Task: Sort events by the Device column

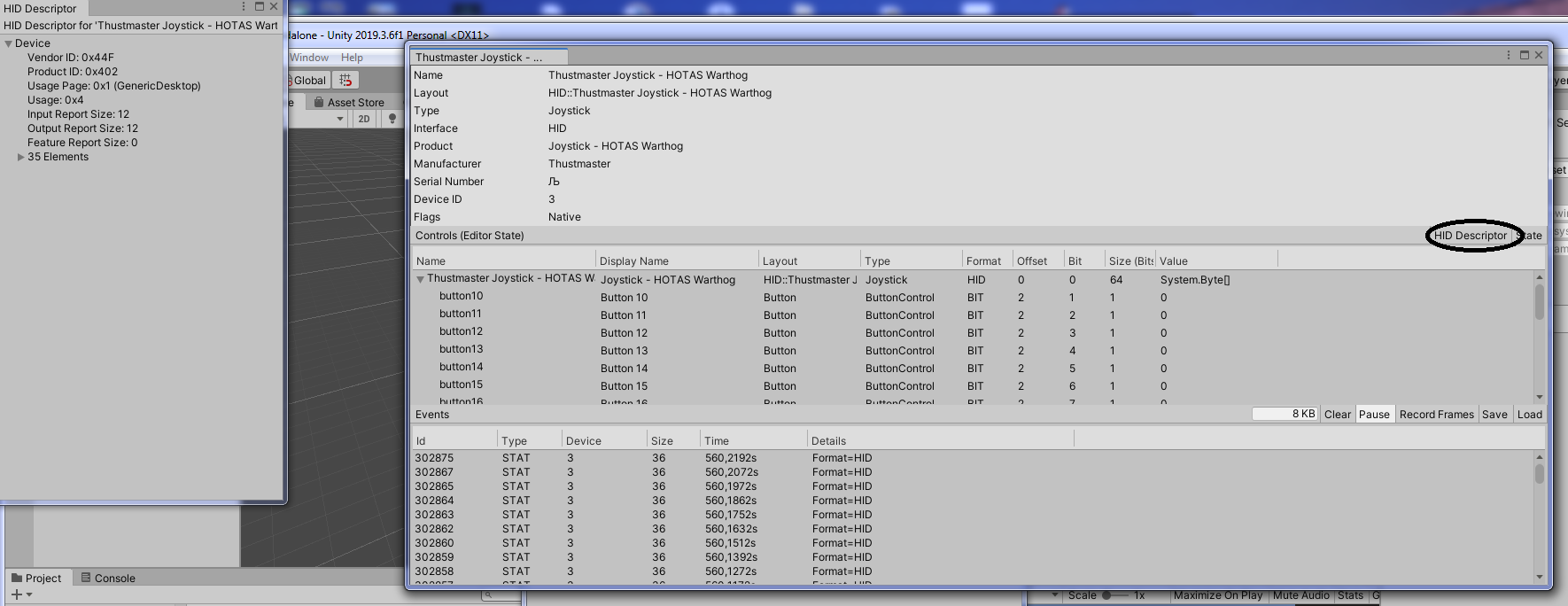Action: pyautogui.click(x=606, y=441)
